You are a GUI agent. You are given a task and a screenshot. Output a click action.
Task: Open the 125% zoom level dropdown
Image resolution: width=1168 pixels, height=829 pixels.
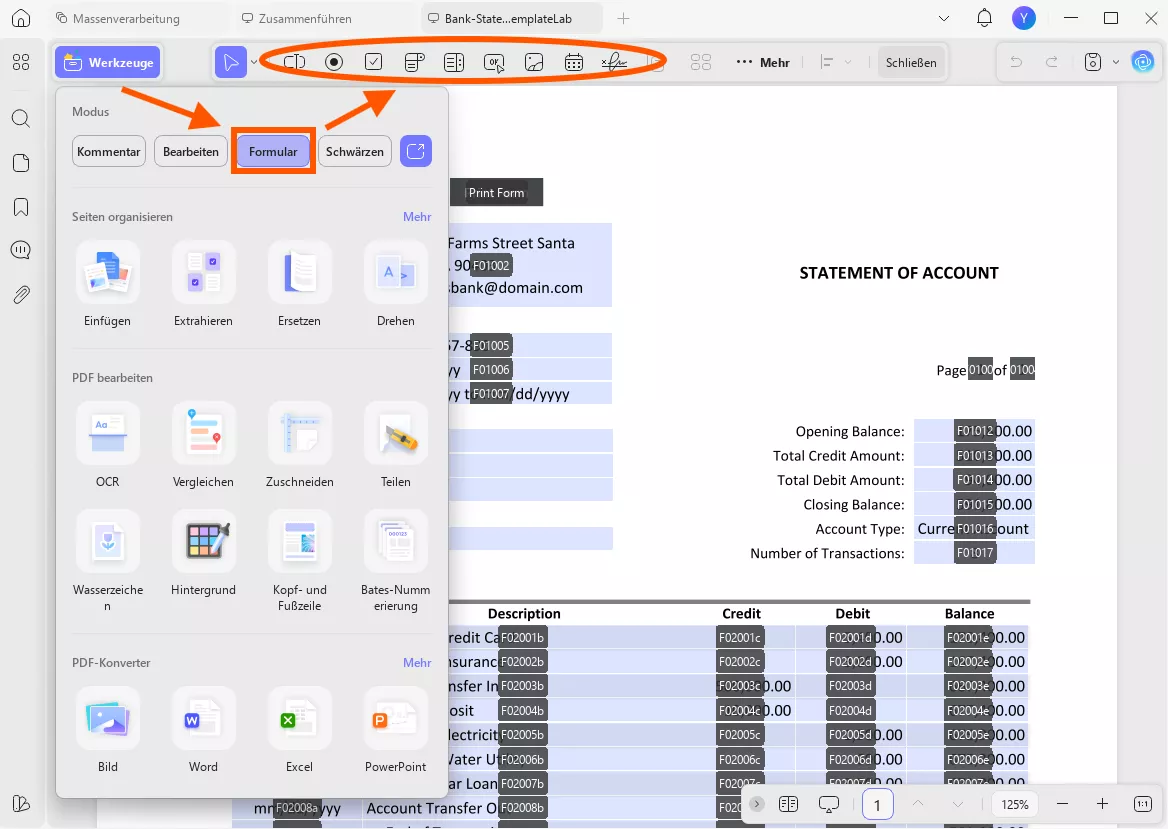tap(1015, 804)
